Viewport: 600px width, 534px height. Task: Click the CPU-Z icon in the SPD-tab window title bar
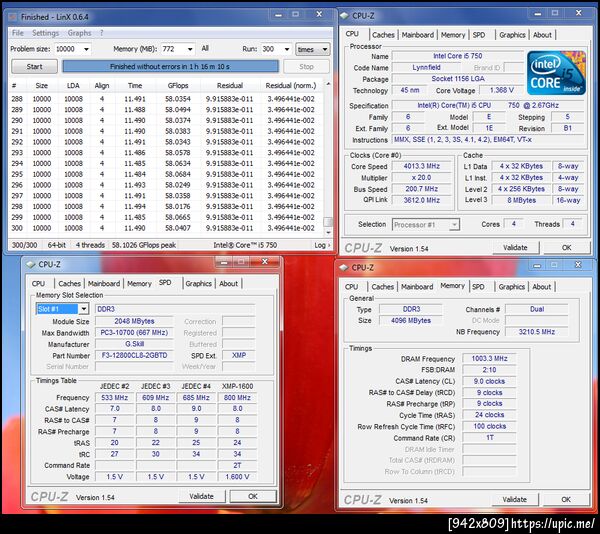tap(31, 264)
